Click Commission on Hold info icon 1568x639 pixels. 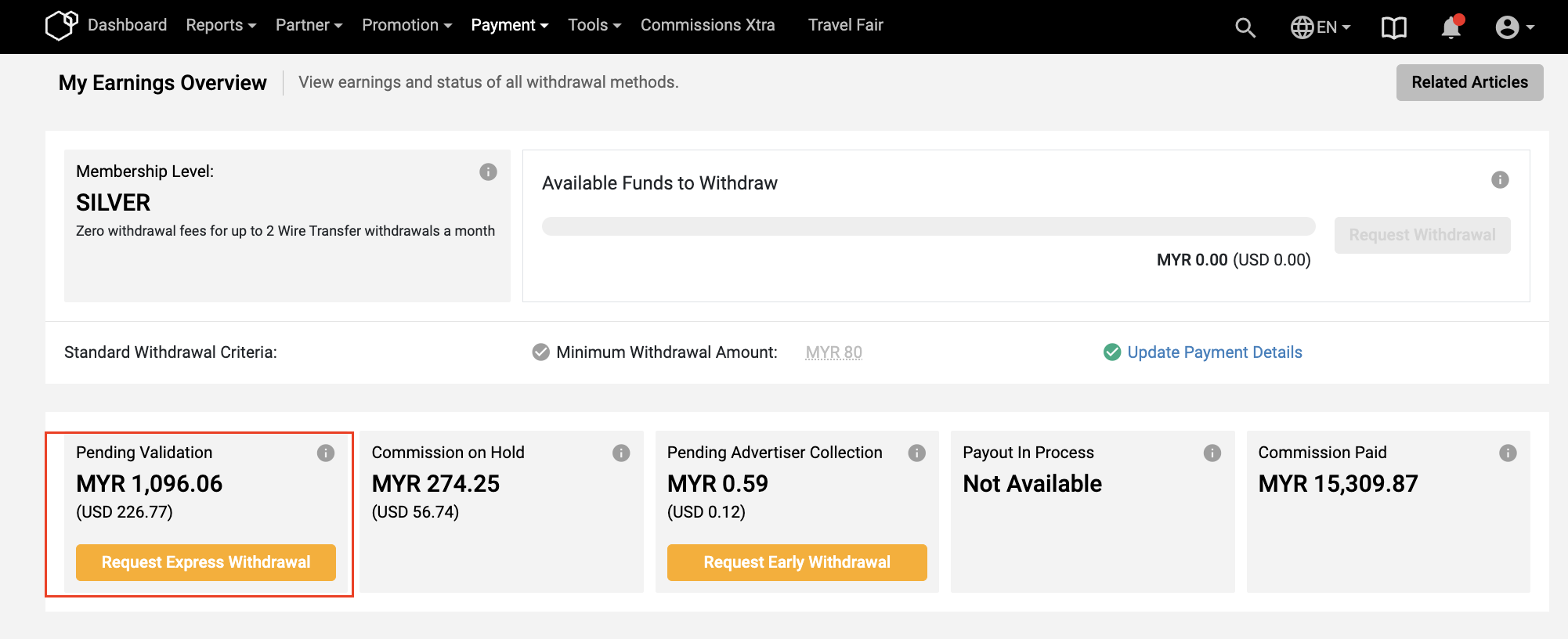coord(621,453)
